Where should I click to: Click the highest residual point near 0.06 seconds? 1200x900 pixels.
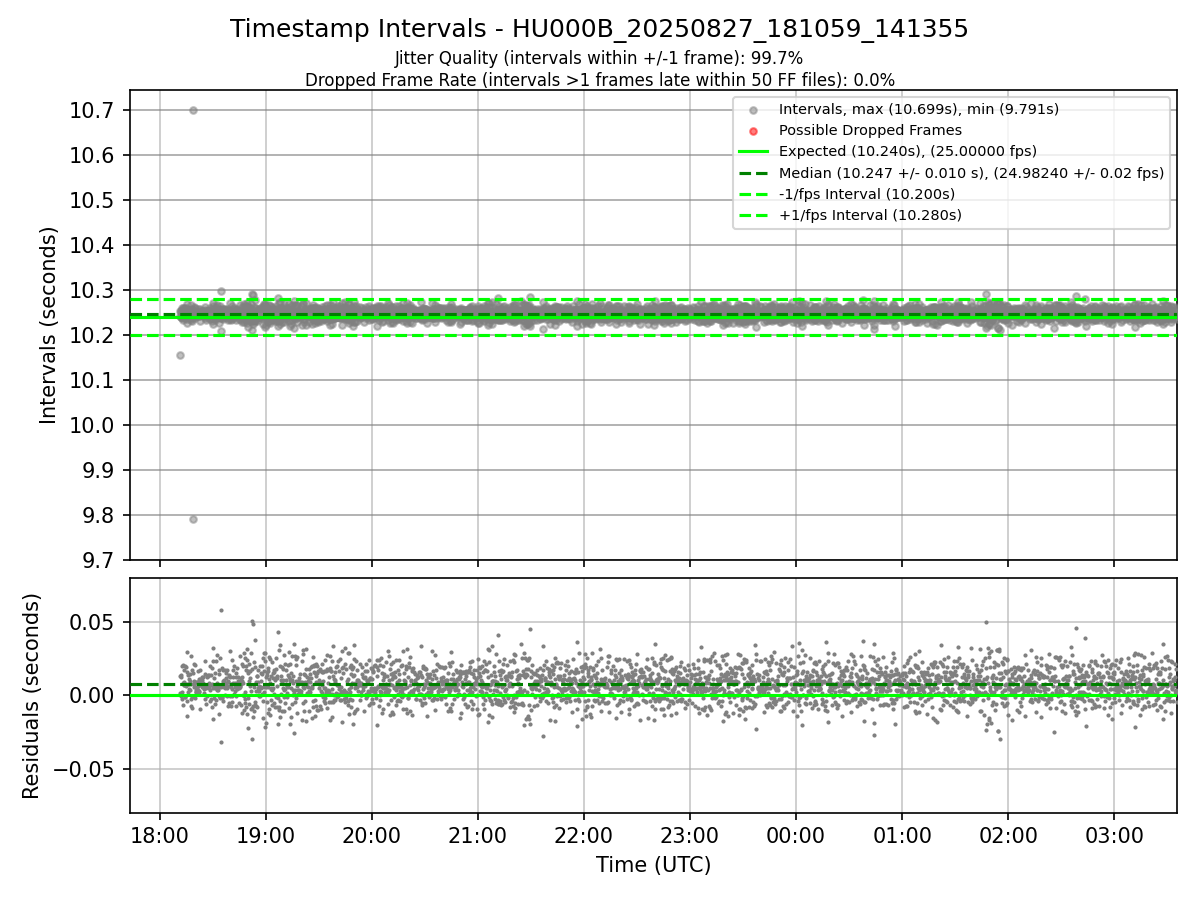click(x=221, y=610)
